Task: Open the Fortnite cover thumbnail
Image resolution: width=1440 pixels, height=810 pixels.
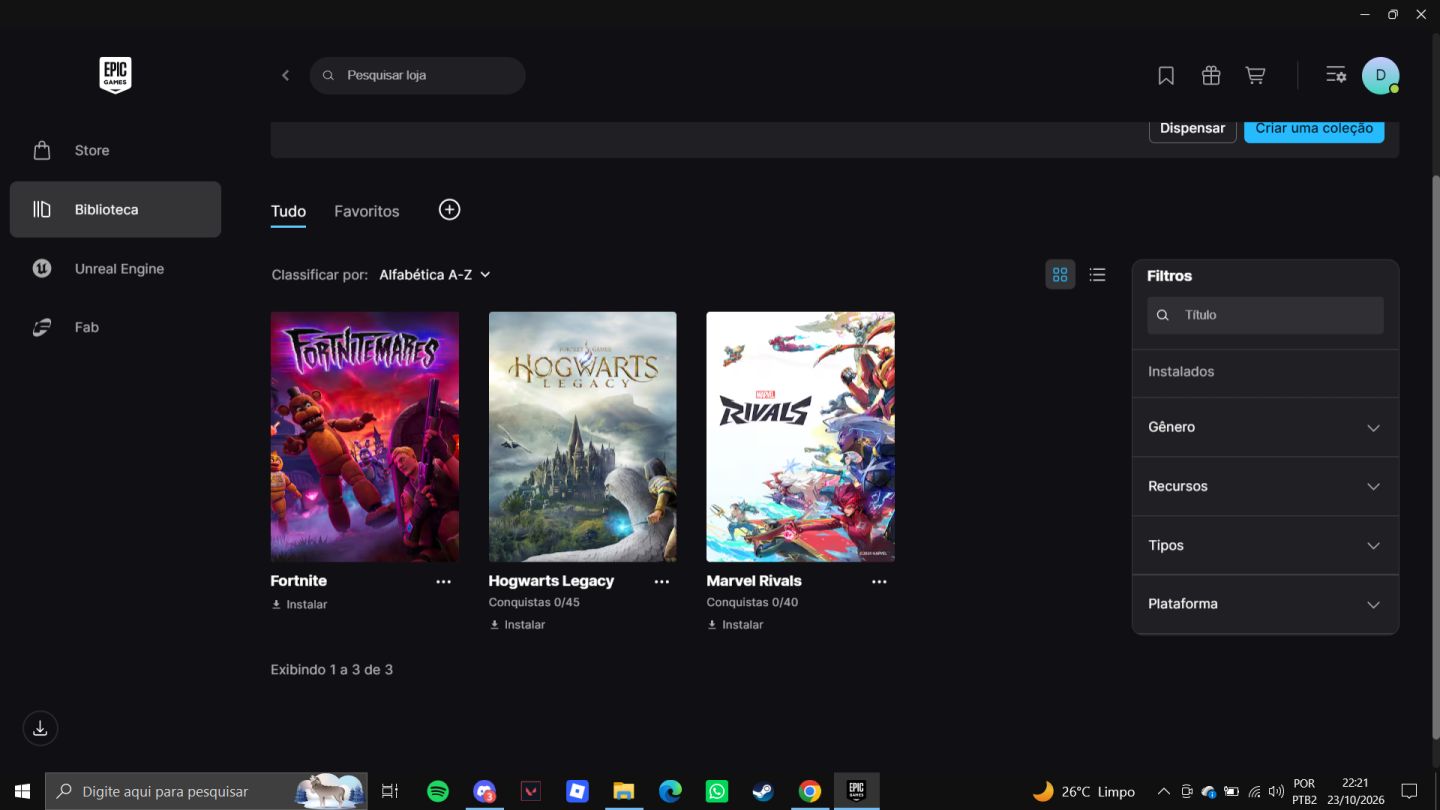Action: point(365,437)
